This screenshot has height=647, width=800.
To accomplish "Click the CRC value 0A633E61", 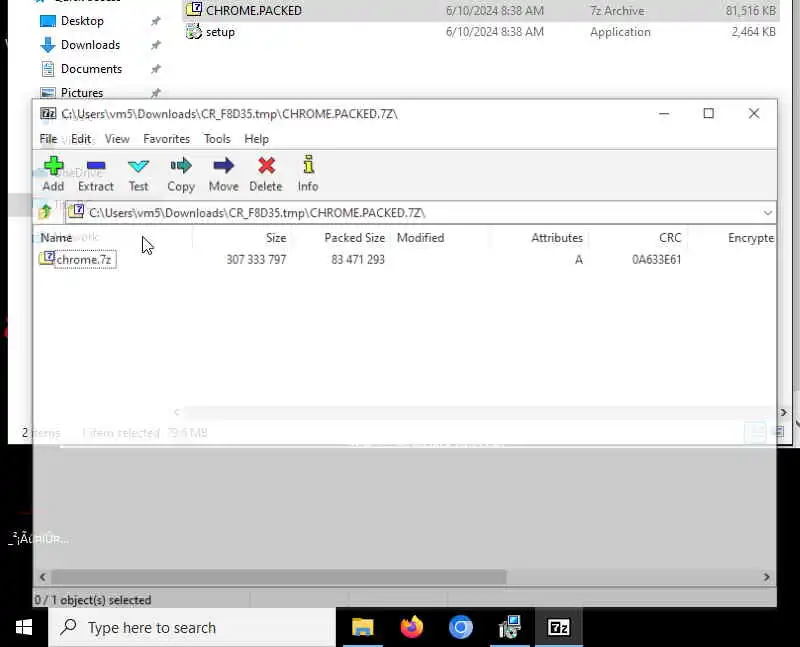I will 657,260.
